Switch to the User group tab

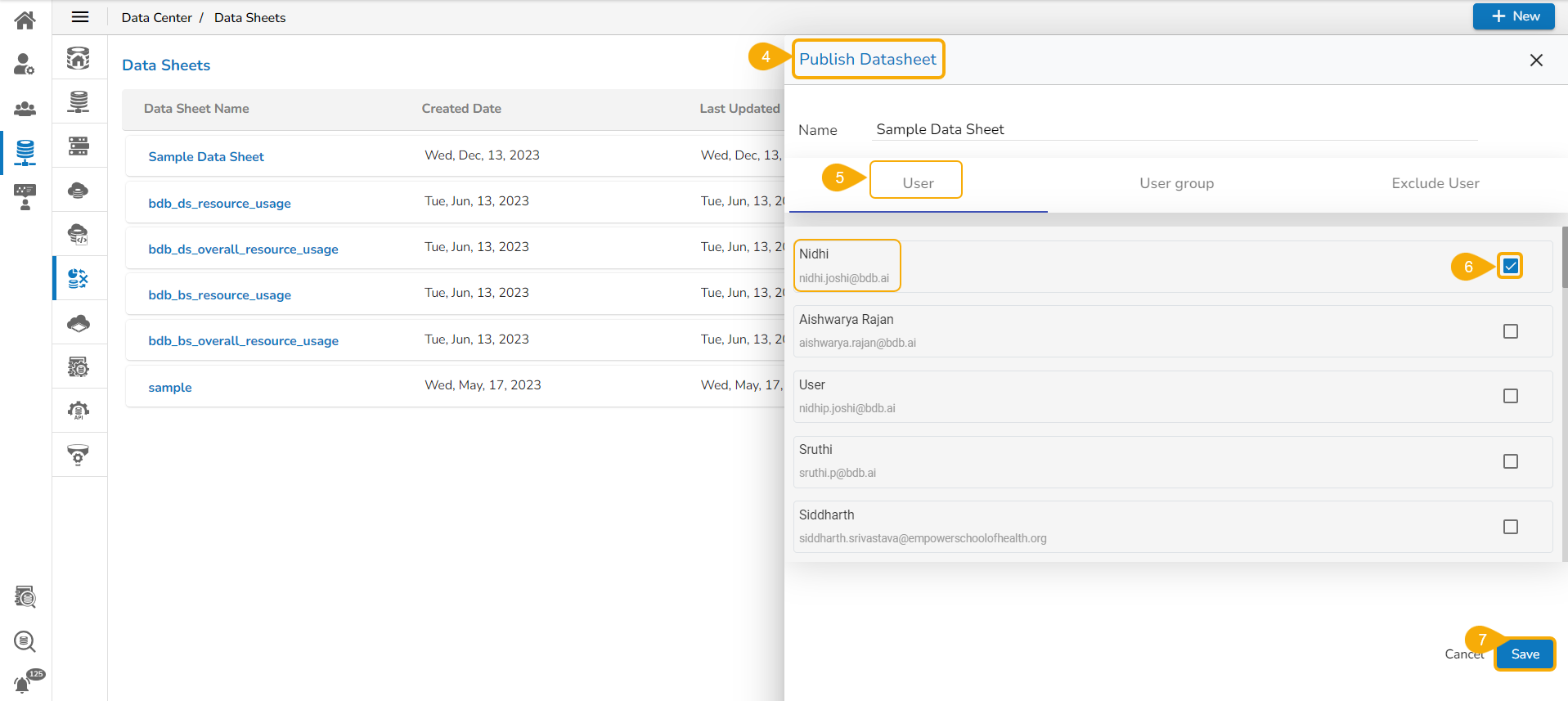pos(1176,183)
